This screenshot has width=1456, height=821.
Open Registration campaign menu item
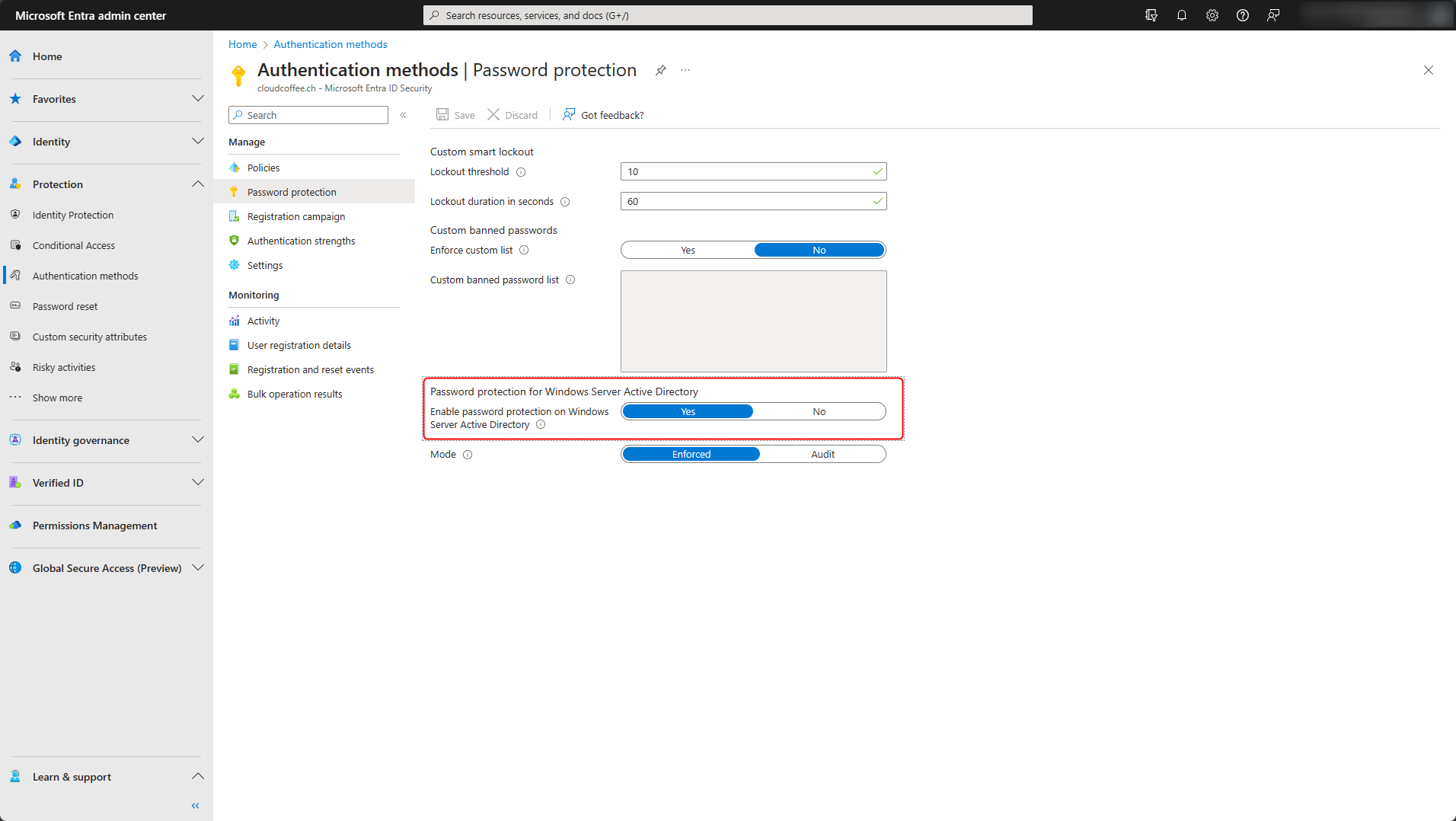(295, 216)
